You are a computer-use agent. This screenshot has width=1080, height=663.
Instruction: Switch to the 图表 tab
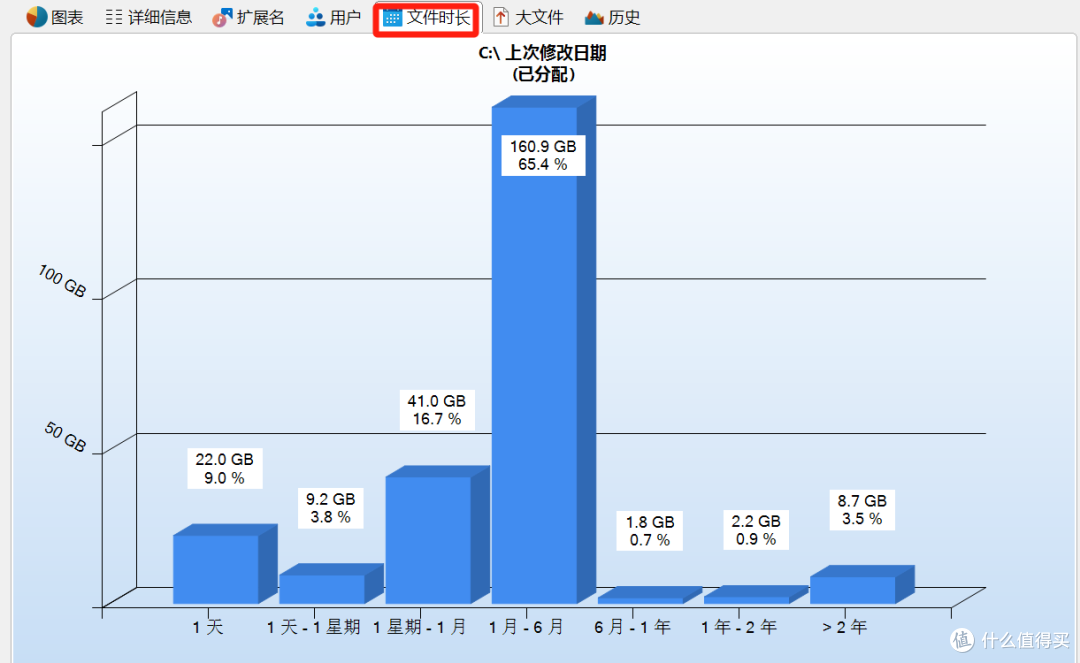[54, 17]
